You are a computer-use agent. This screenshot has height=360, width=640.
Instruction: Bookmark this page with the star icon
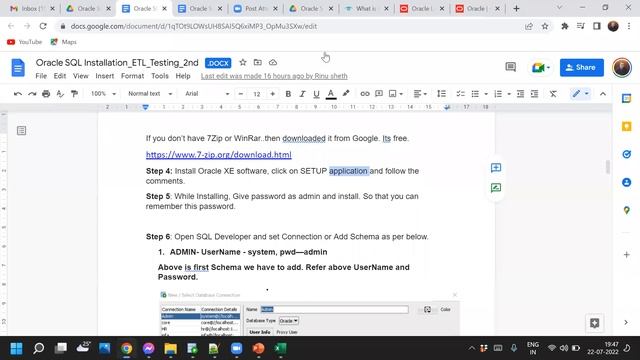tap(545, 26)
